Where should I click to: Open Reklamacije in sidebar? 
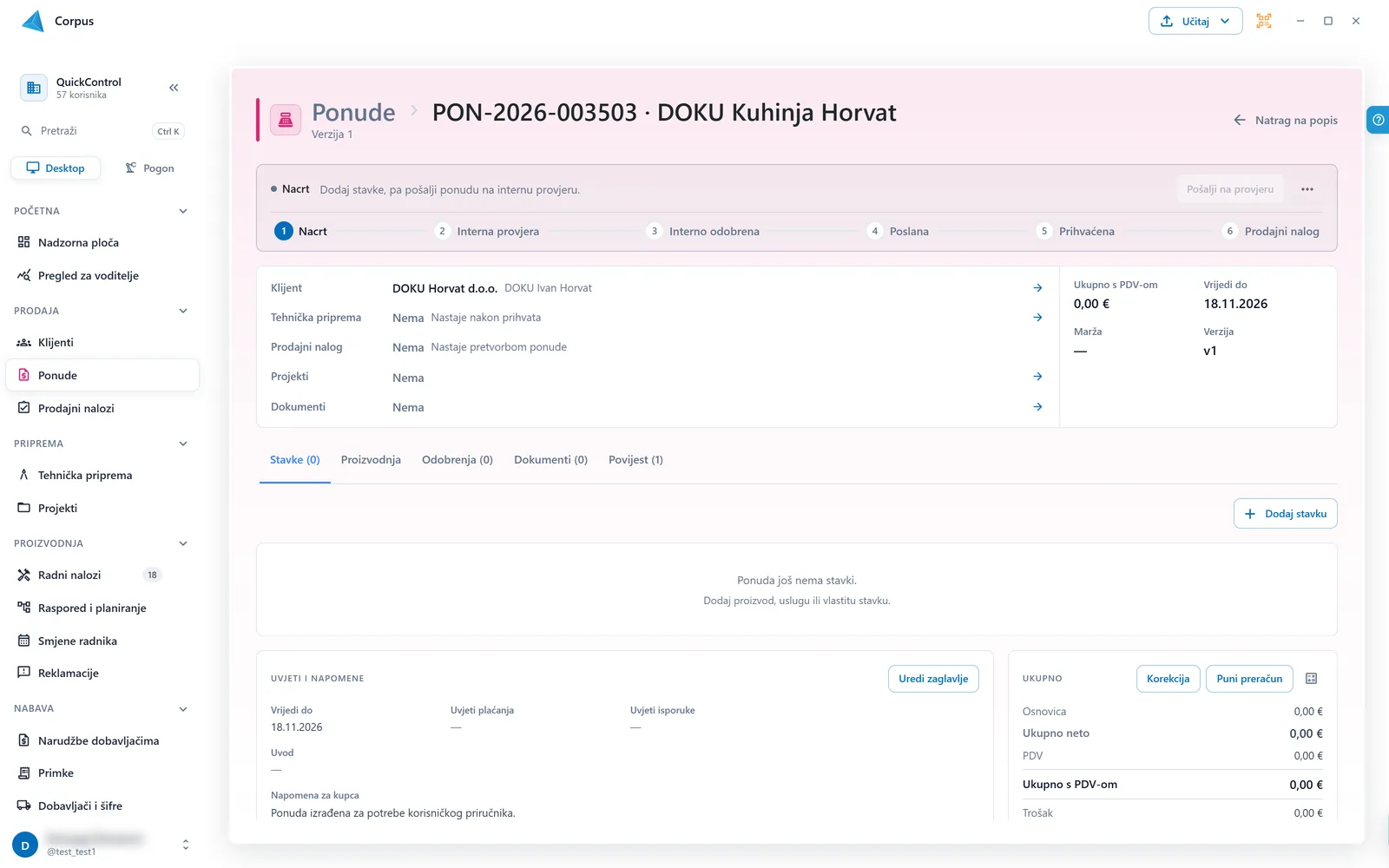pyautogui.click(x=102, y=673)
